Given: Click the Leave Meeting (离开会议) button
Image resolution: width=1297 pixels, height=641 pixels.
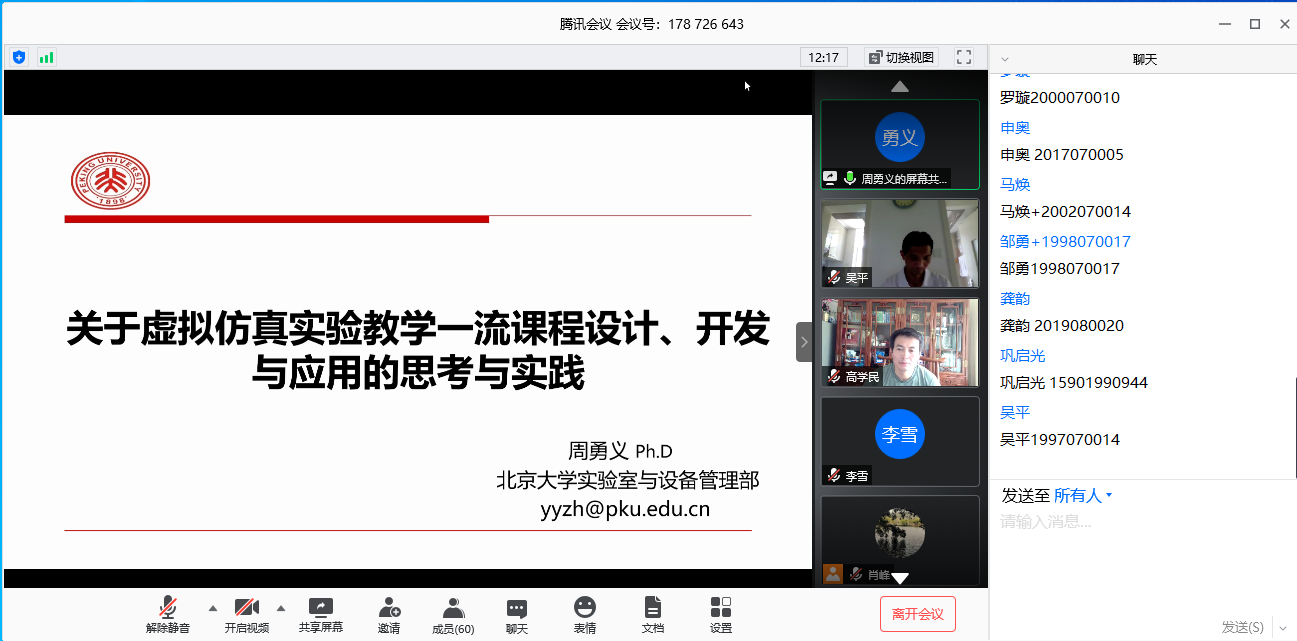Looking at the screenshot, I should click(917, 614).
